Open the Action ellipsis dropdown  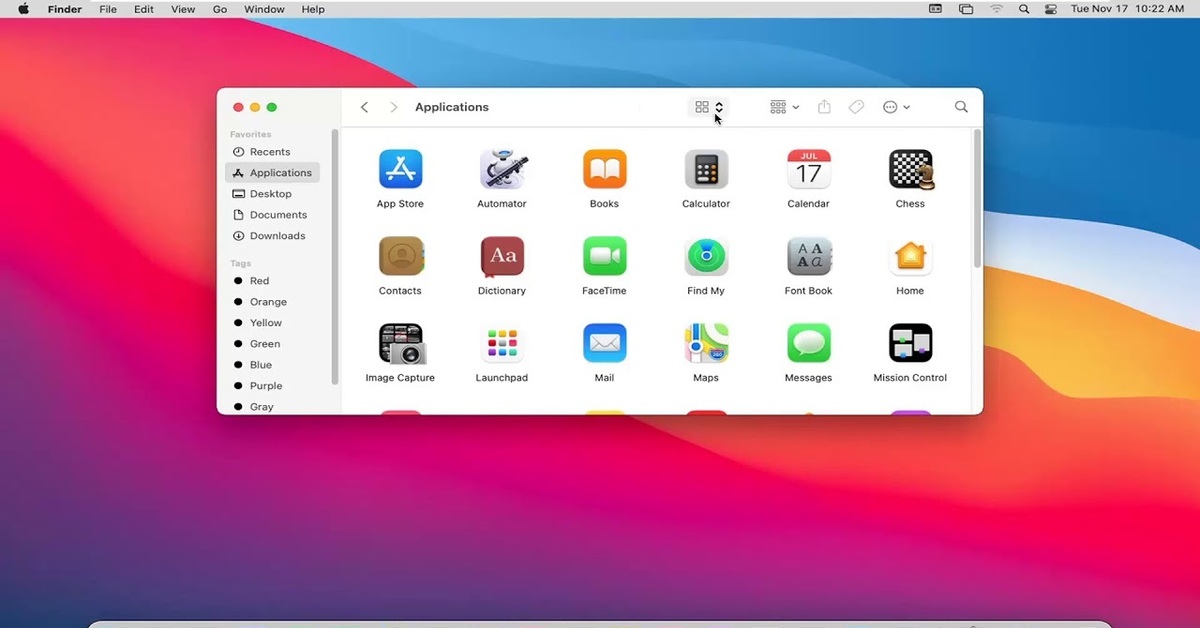pos(896,107)
